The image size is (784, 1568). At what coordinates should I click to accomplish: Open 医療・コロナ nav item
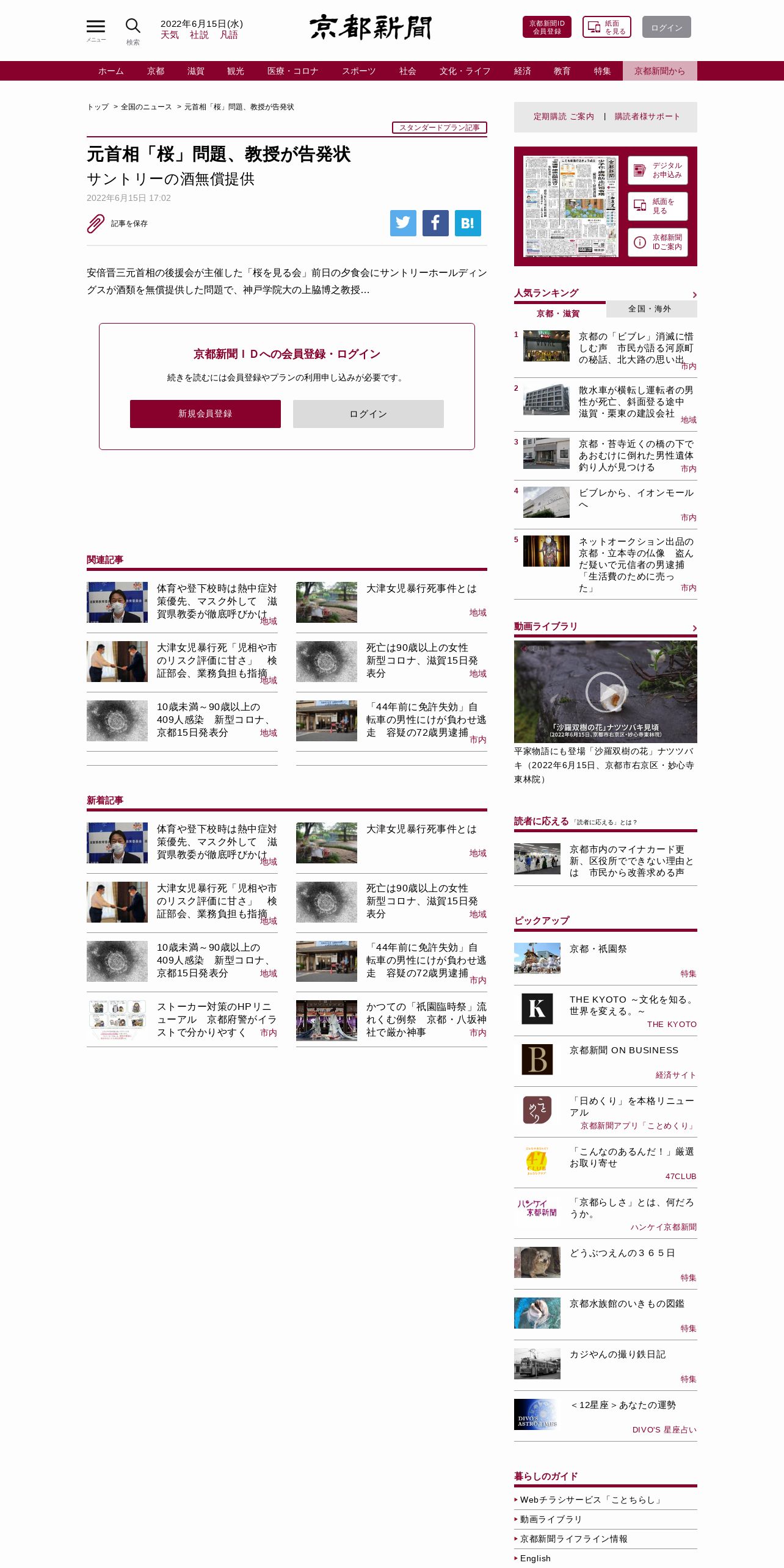293,71
